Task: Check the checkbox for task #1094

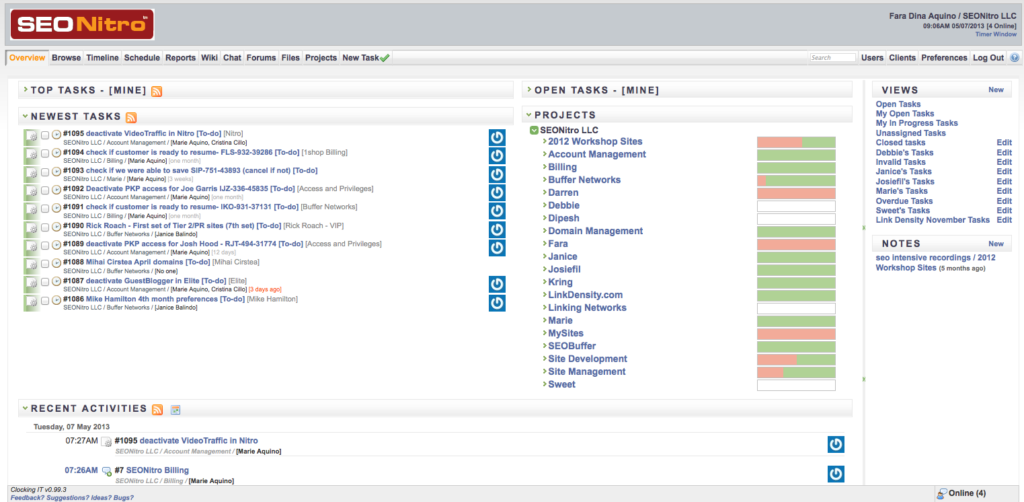Action: click(x=44, y=153)
